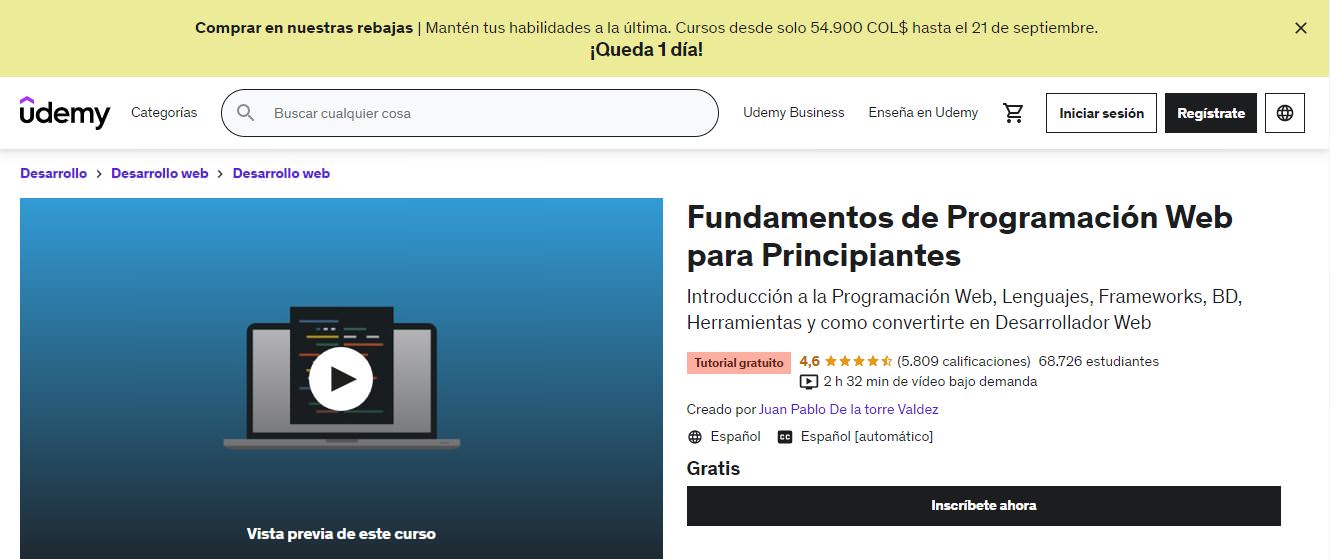Open instructor Juan Pablo De la torre Valdez
This screenshot has height=559, width=1330.
point(849,409)
